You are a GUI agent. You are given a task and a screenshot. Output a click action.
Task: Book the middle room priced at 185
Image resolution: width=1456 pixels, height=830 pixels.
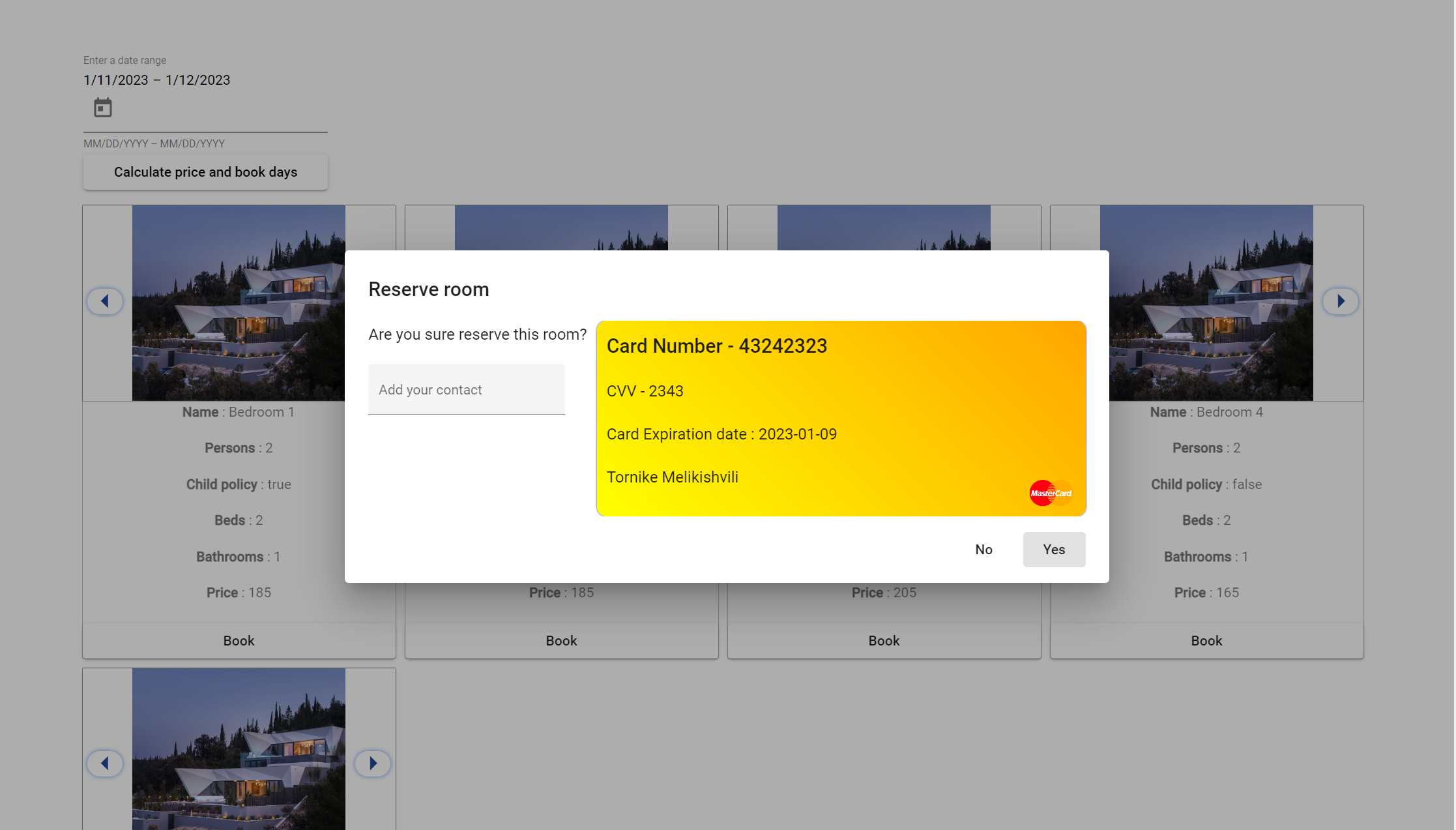pos(561,640)
